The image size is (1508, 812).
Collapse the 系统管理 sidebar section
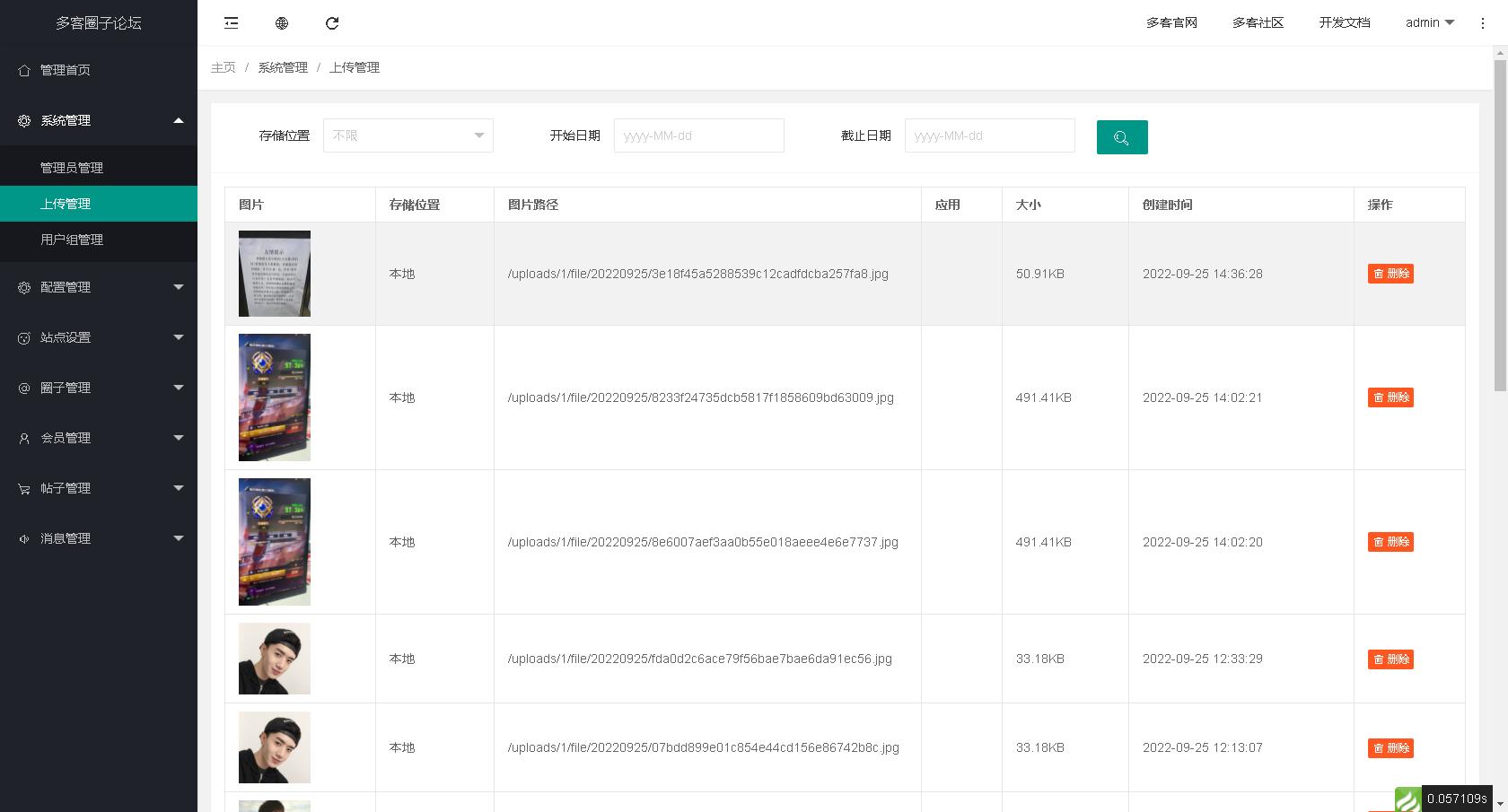[99, 120]
